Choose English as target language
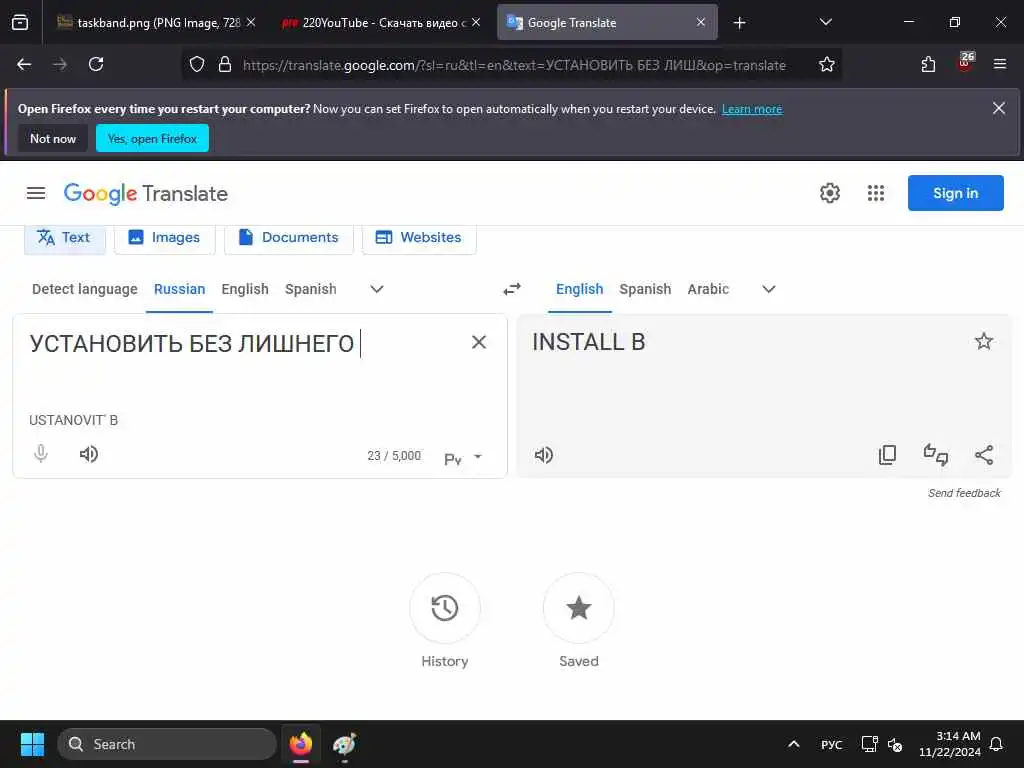Viewport: 1024px width, 768px height. click(x=580, y=289)
